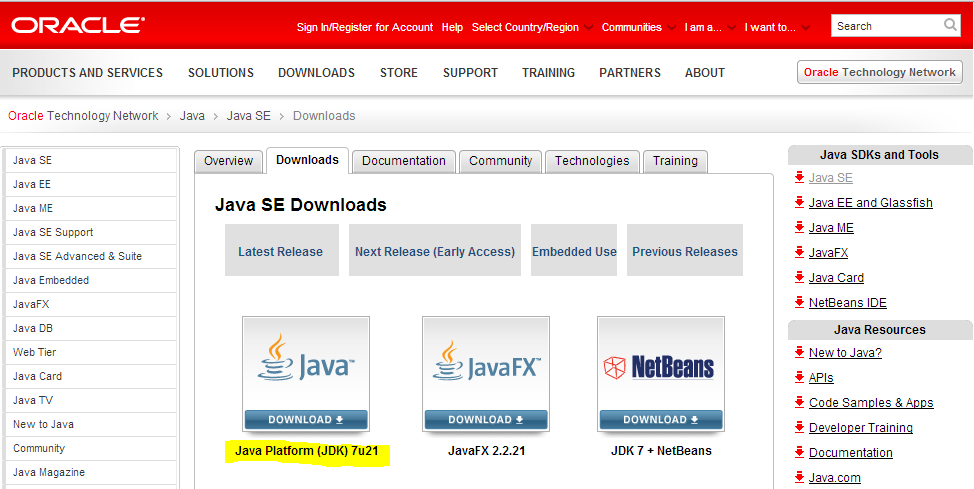The width and height of the screenshot is (974, 489).
Task: Expand the Communities dropdown
Action: [x=639, y=27]
